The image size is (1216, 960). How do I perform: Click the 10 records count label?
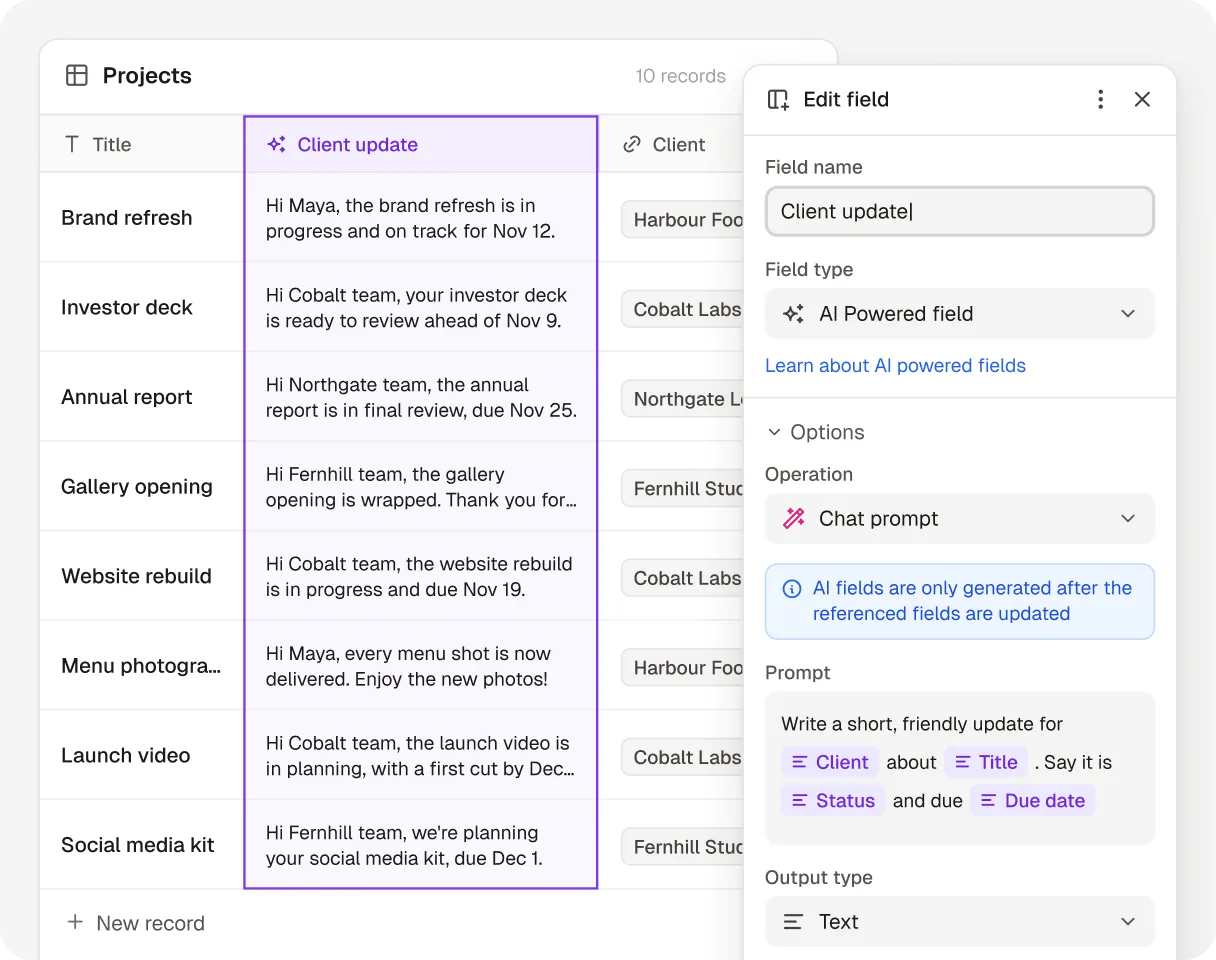680,76
